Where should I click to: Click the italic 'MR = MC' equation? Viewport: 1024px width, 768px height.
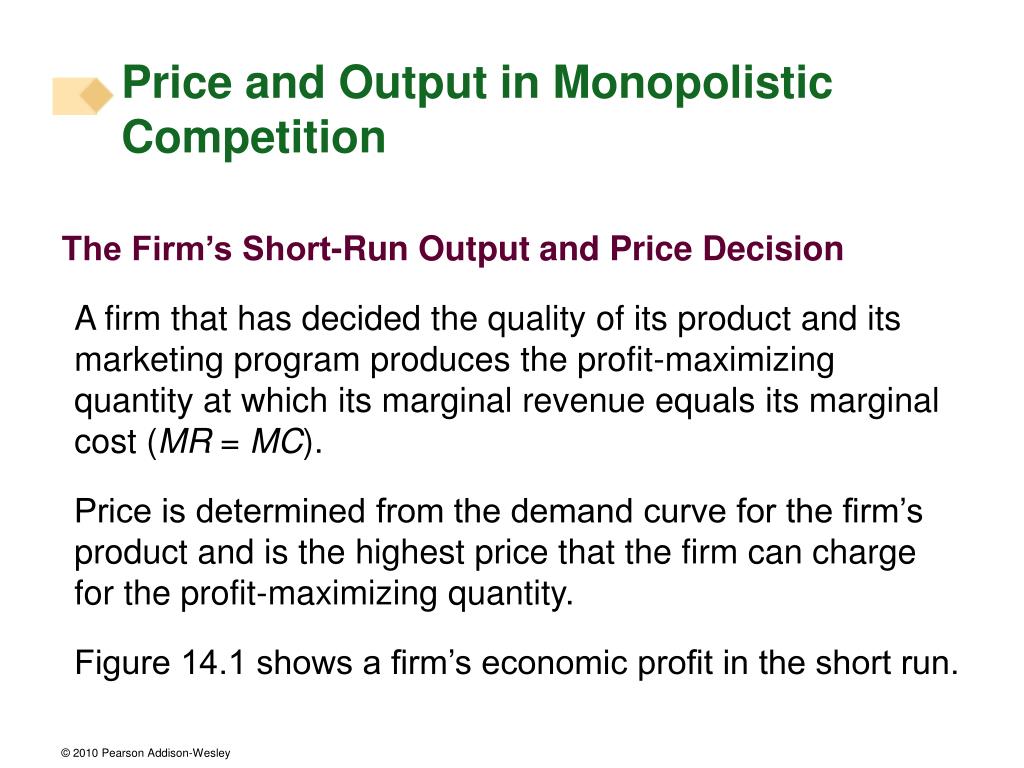(232, 441)
